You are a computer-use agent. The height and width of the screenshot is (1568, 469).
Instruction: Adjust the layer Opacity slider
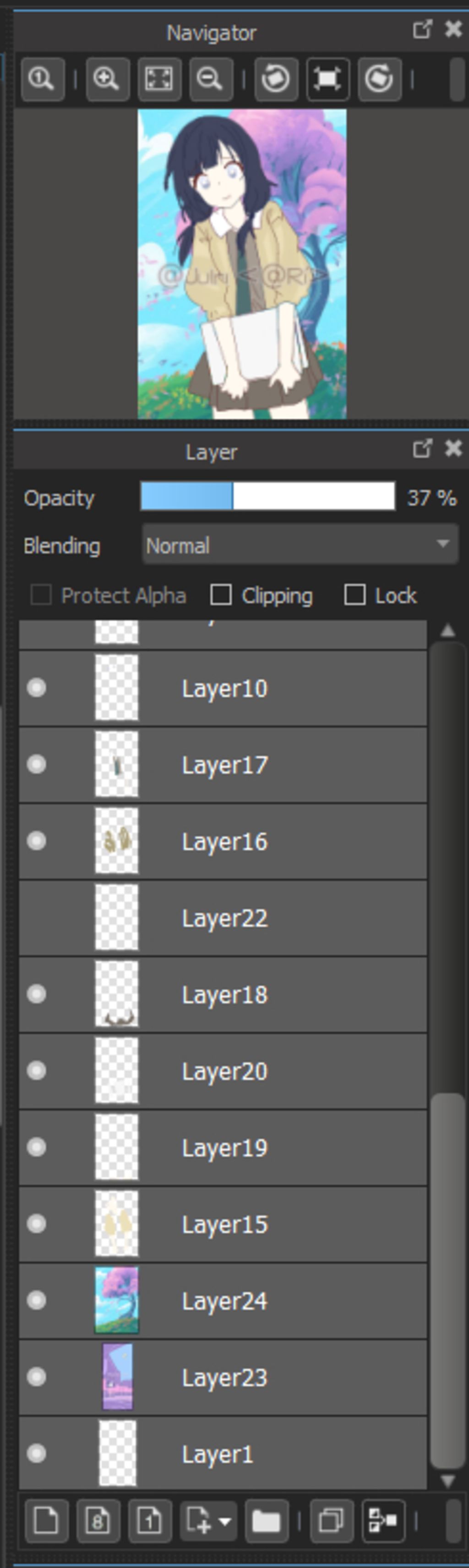coord(267,497)
